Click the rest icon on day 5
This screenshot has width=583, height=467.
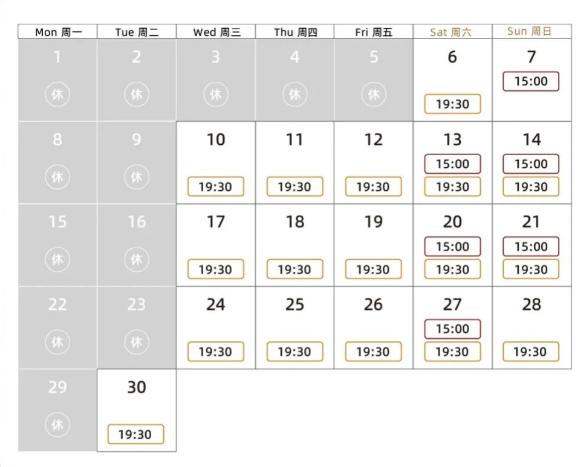click(374, 94)
